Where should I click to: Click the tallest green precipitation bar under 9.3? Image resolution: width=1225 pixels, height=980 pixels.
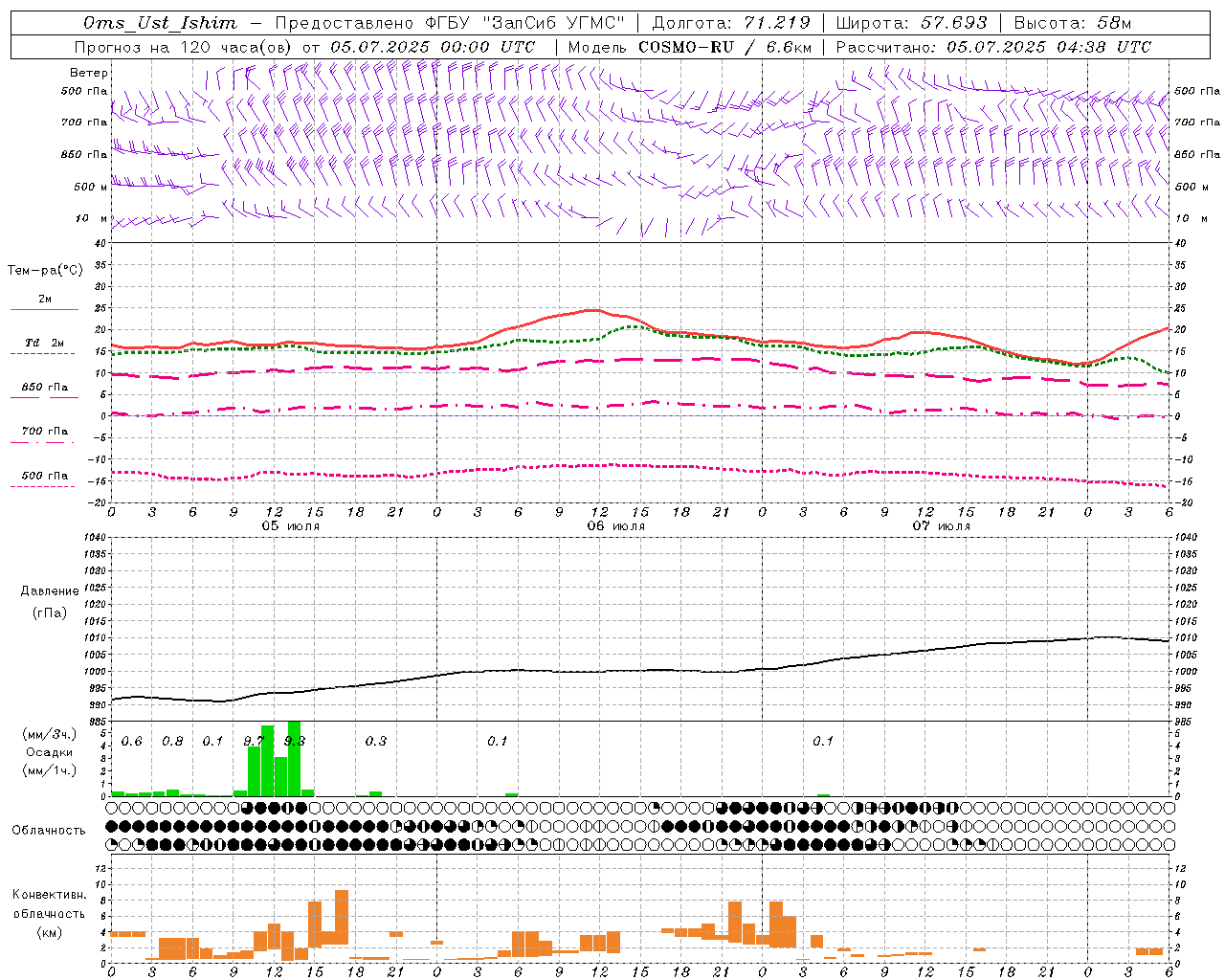pos(294,758)
